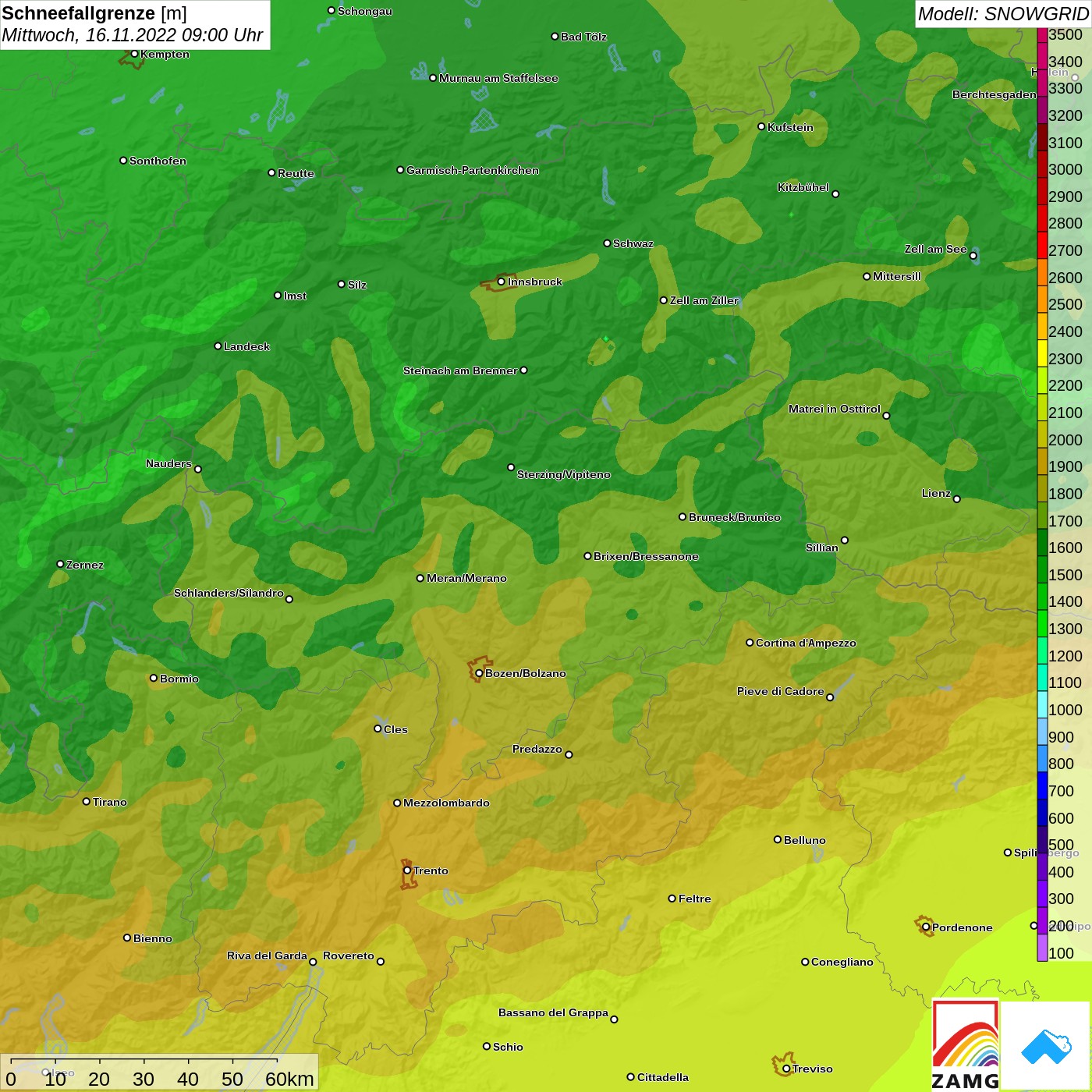
Task: Click the Reutte label
Action: (x=296, y=173)
